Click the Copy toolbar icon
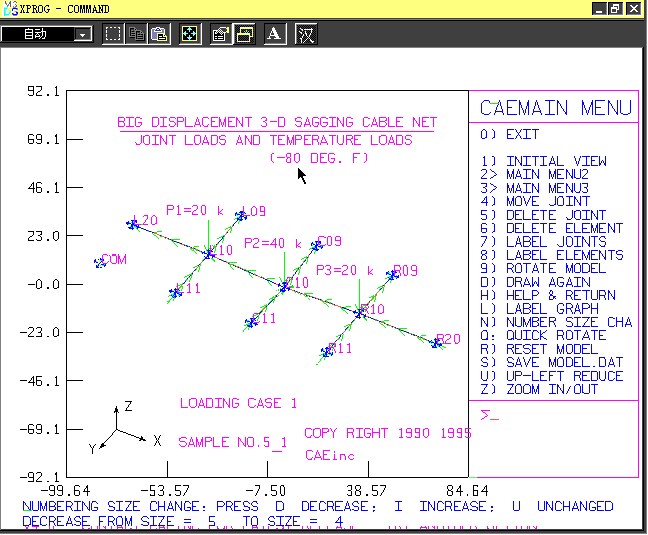The height and width of the screenshot is (535, 648). tap(136, 34)
